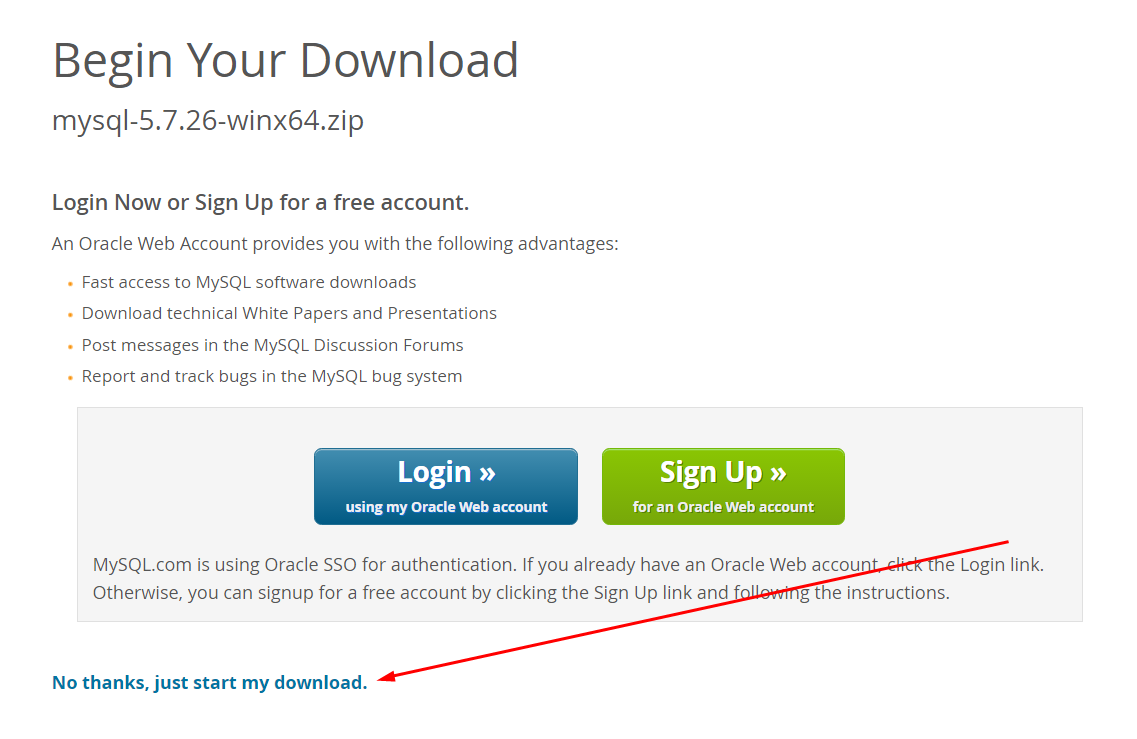Click Fast access to MySQL software downloads text
The width and height of the screenshot is (1137, 739).
click(x=249, y=282)
